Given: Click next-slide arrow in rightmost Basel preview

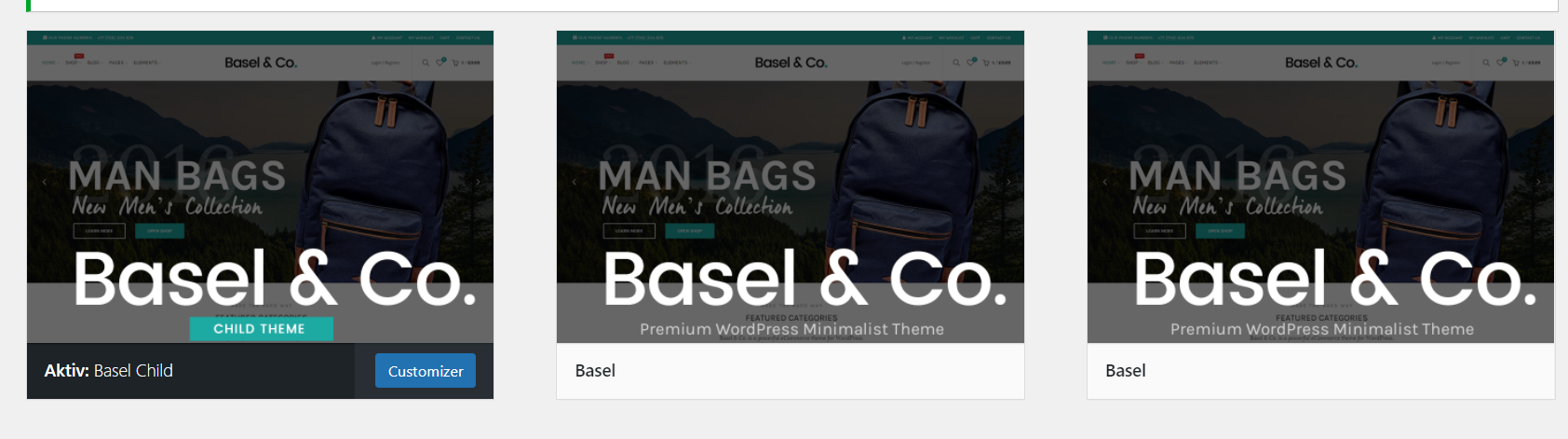Looking at the screenshot, I should click(x=1538, y=182).
